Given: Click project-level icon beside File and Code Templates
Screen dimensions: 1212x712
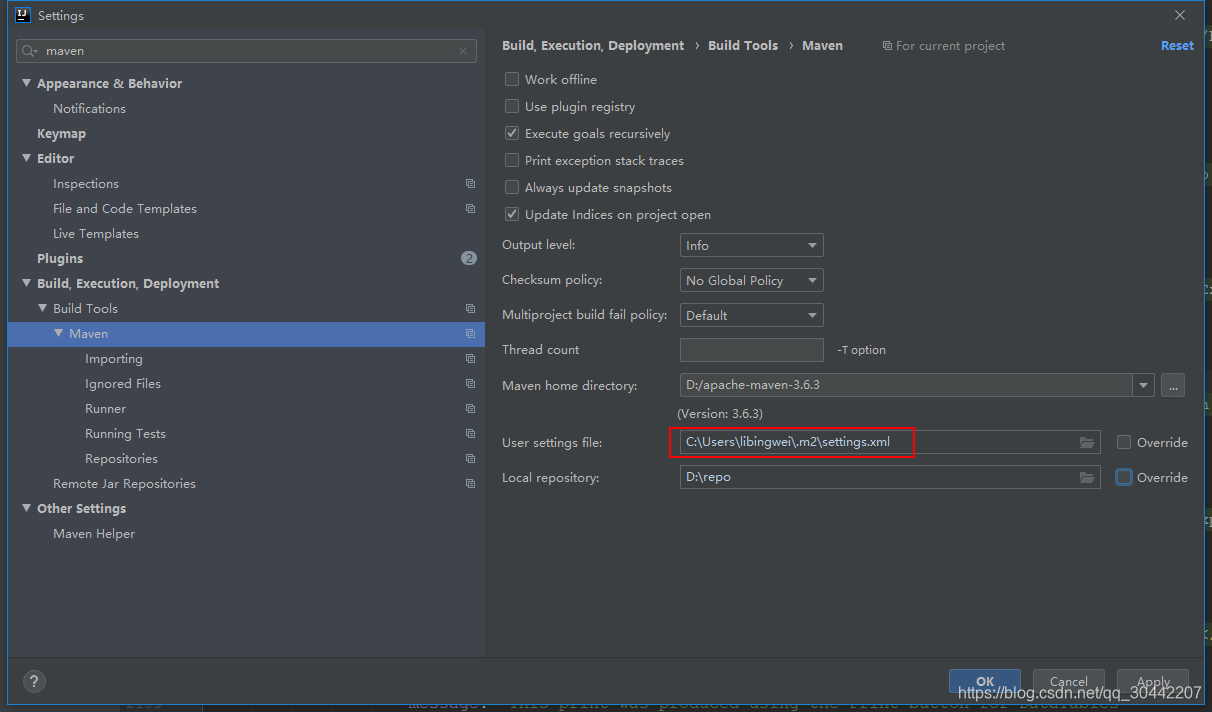Looking at the screenshot, I should (x=470, y=209).
